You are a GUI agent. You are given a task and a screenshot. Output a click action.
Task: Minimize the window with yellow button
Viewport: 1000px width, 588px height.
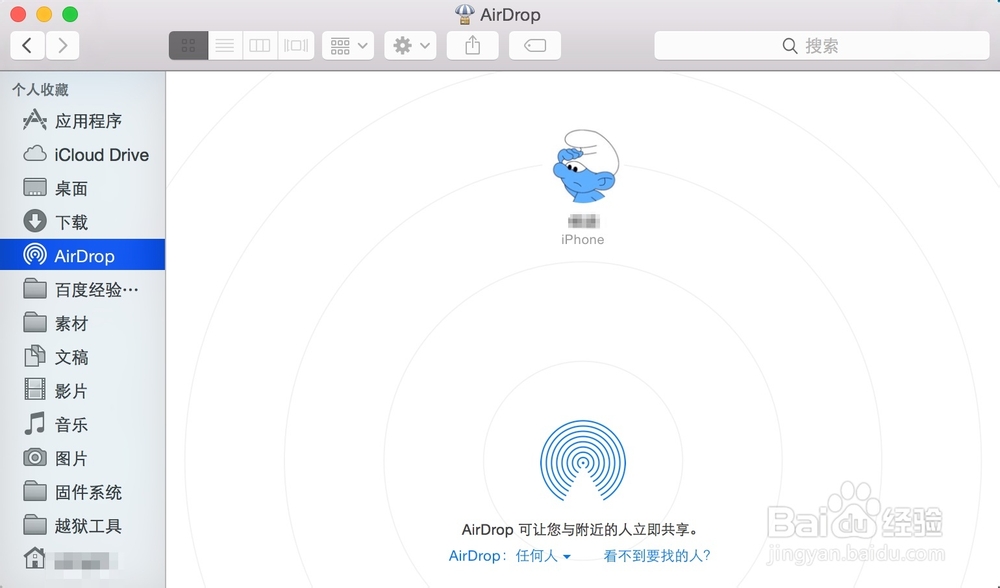[44, 14]
